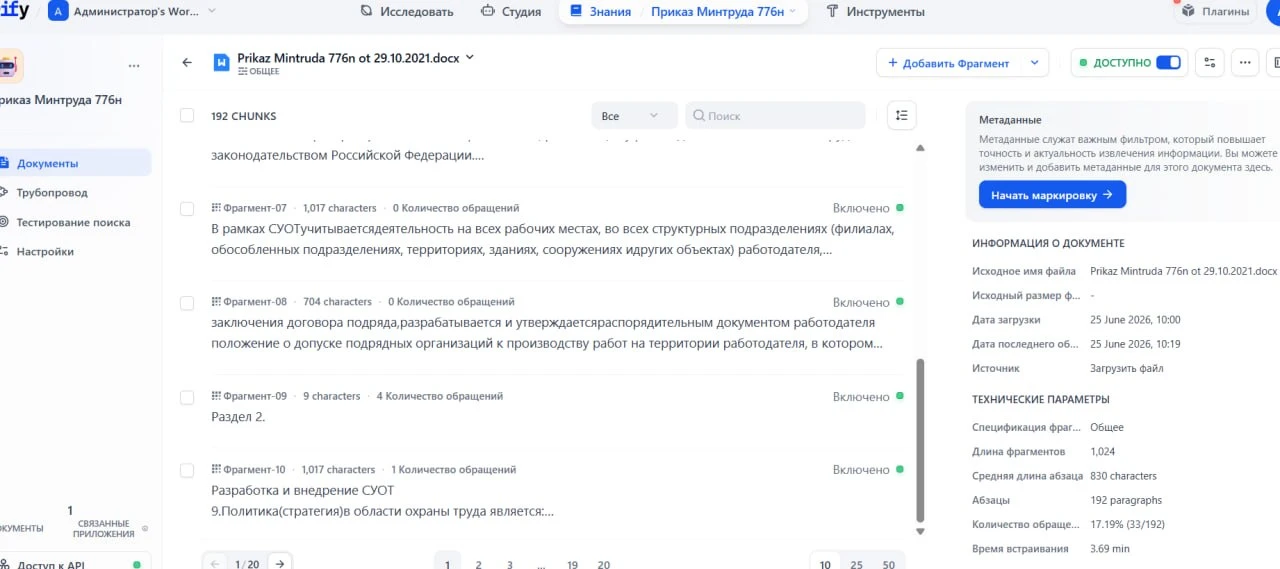
Task: Click the grid icon of Фрагмент-07
Action: (x=216, y=208)
